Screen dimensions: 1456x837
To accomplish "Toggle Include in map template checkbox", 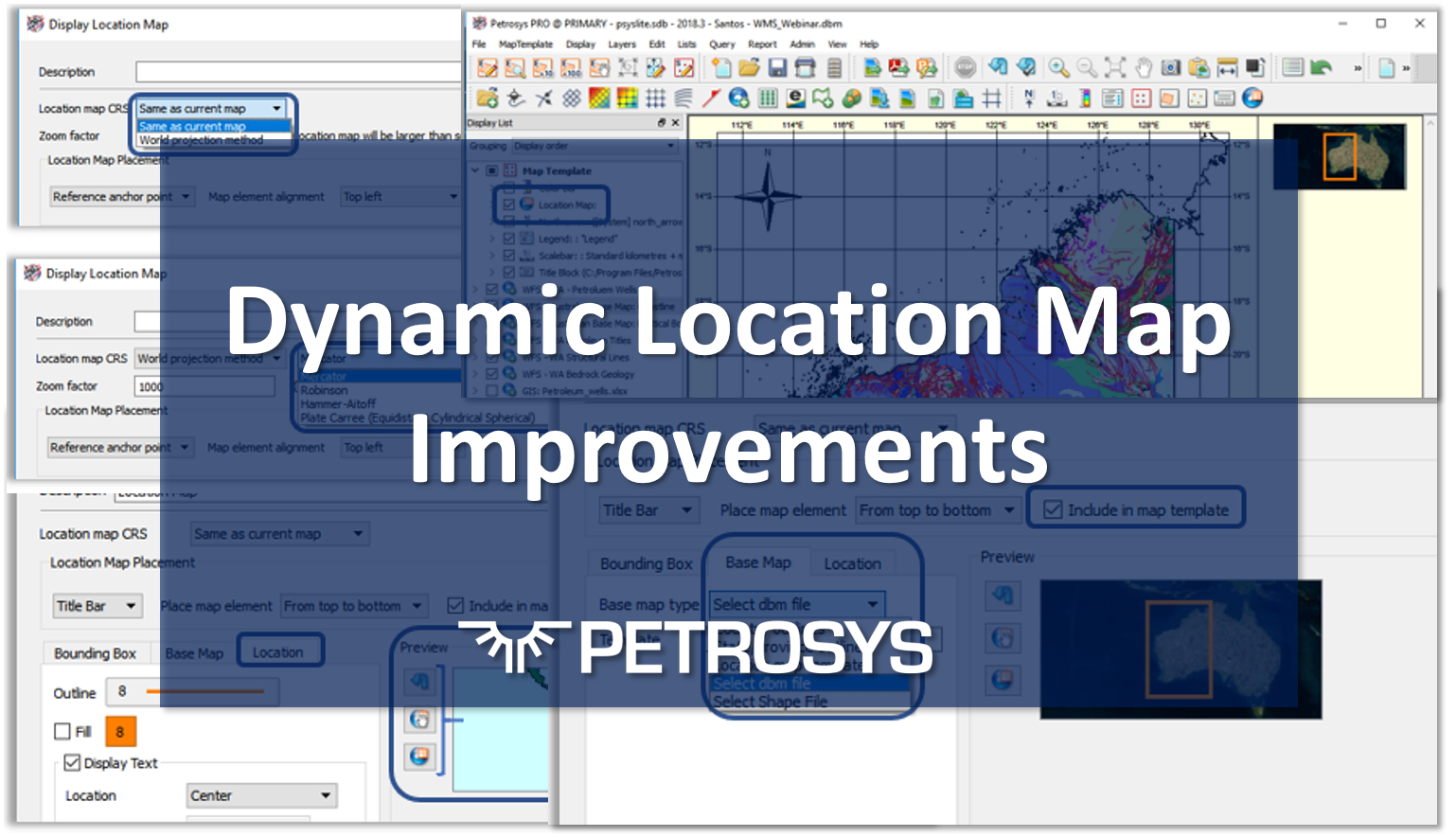I will point(1053,509).
